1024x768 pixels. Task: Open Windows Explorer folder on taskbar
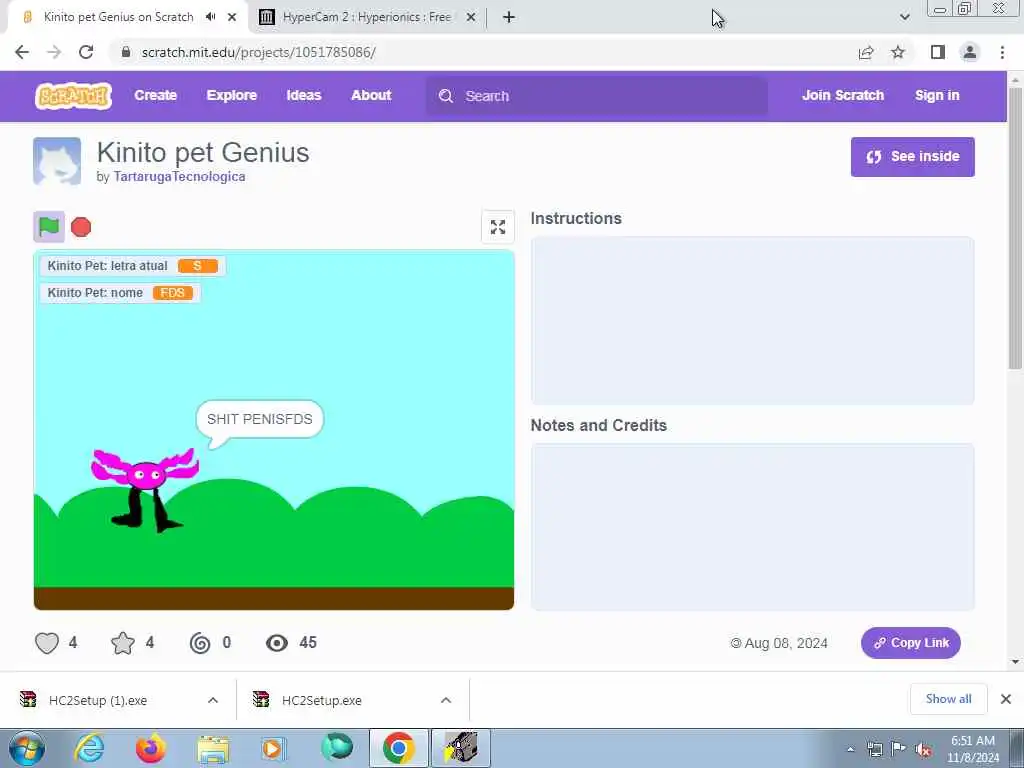pyautogui.click(x=213, y=748)
